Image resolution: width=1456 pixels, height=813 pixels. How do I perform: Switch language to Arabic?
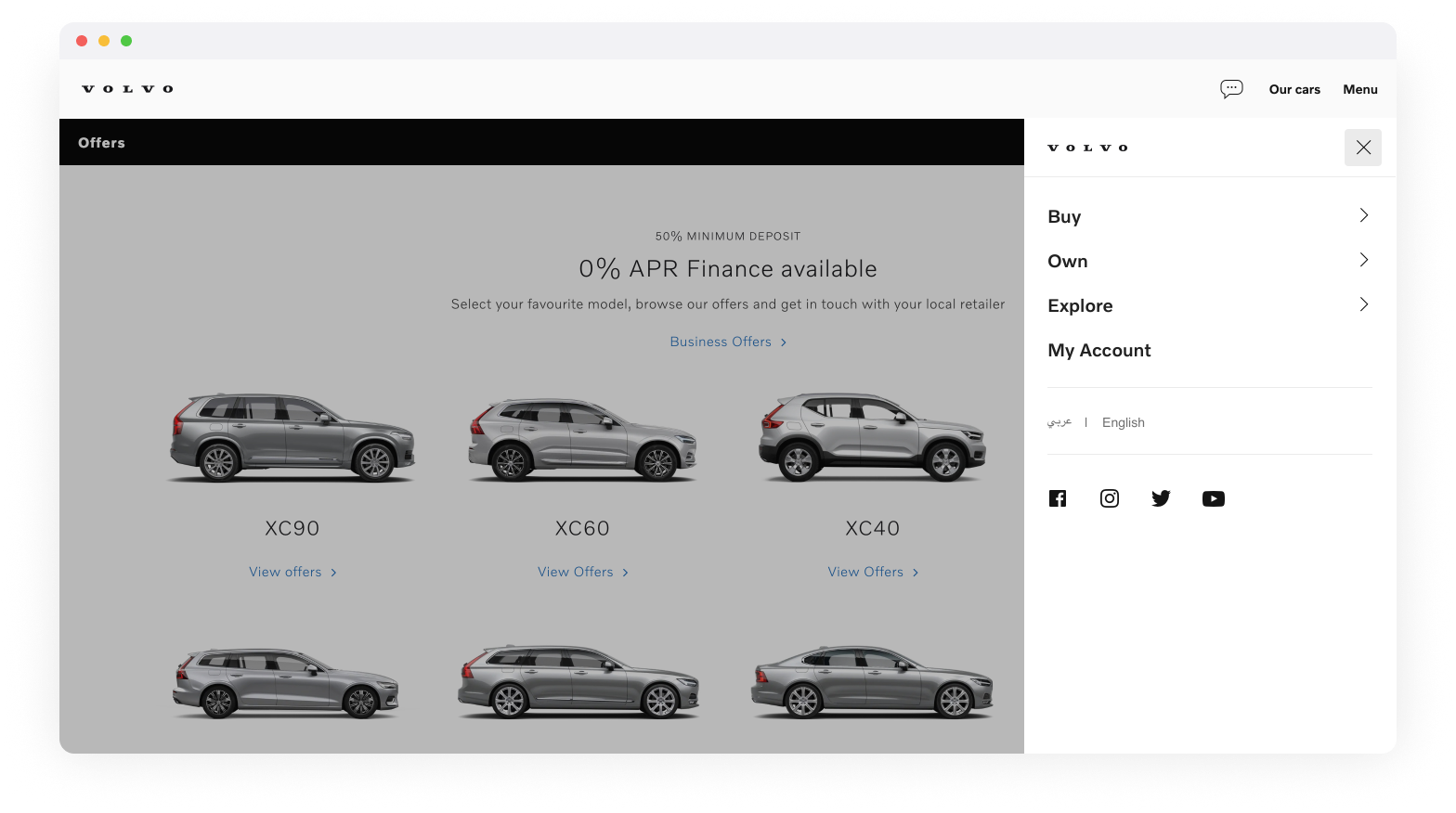pyautogui.click(x=1059, y=421)
